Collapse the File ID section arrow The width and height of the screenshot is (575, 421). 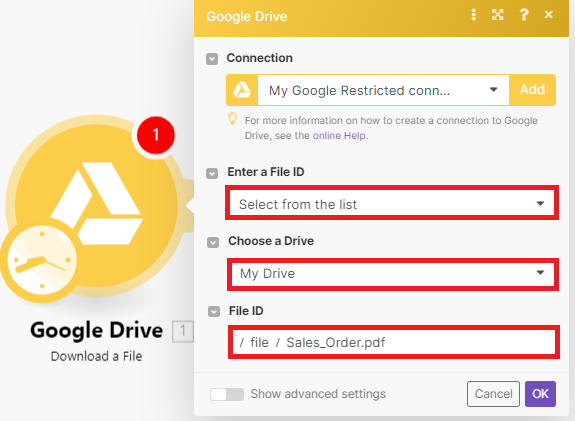(214, 312)
